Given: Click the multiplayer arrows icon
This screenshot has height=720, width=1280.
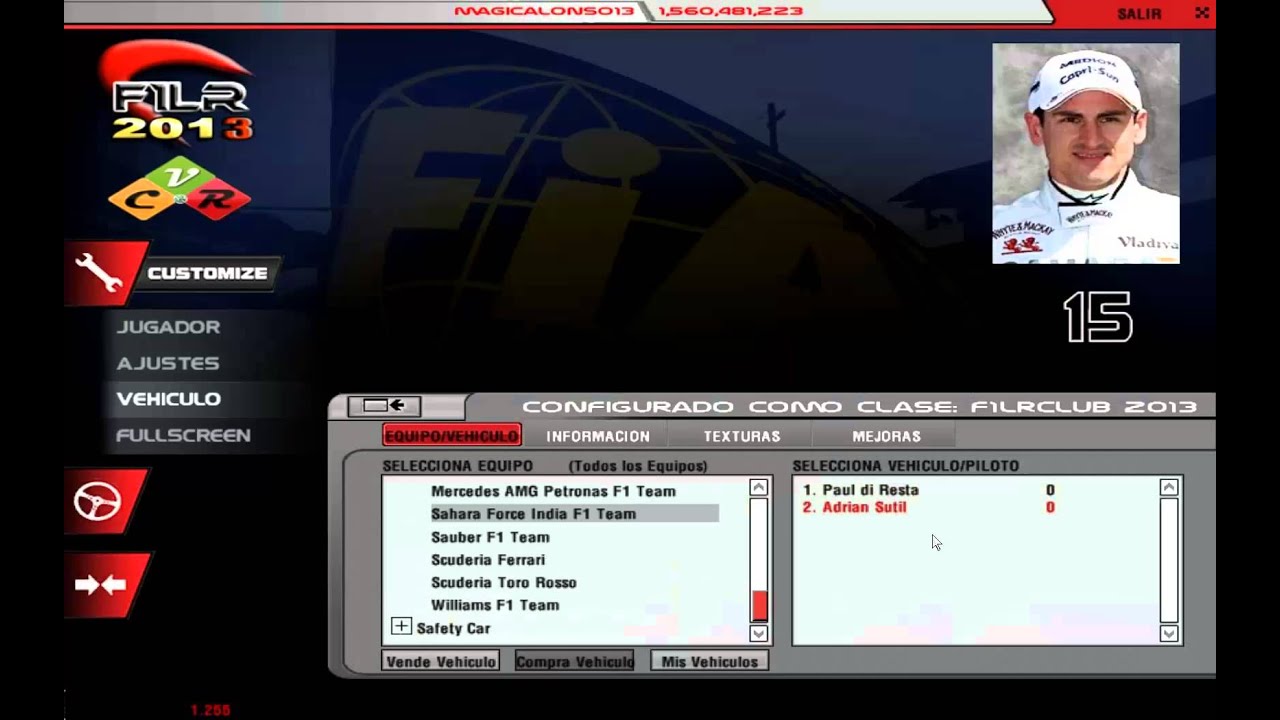Looking at the screenshot, I should click(100, 585).
